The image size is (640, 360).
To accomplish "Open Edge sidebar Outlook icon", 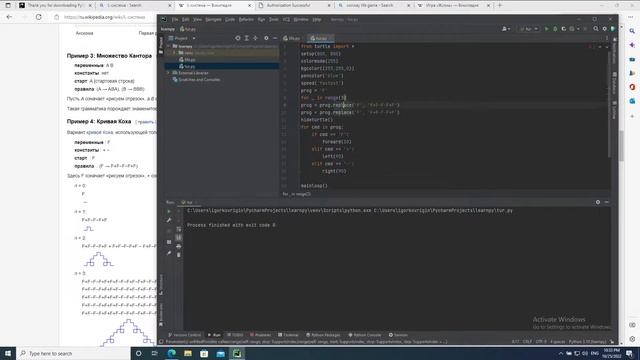I will [x=632, y=101].
